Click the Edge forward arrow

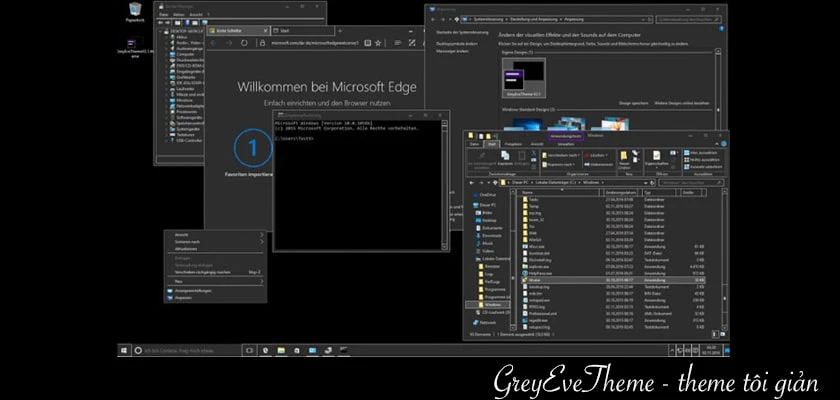pos(229,43)
